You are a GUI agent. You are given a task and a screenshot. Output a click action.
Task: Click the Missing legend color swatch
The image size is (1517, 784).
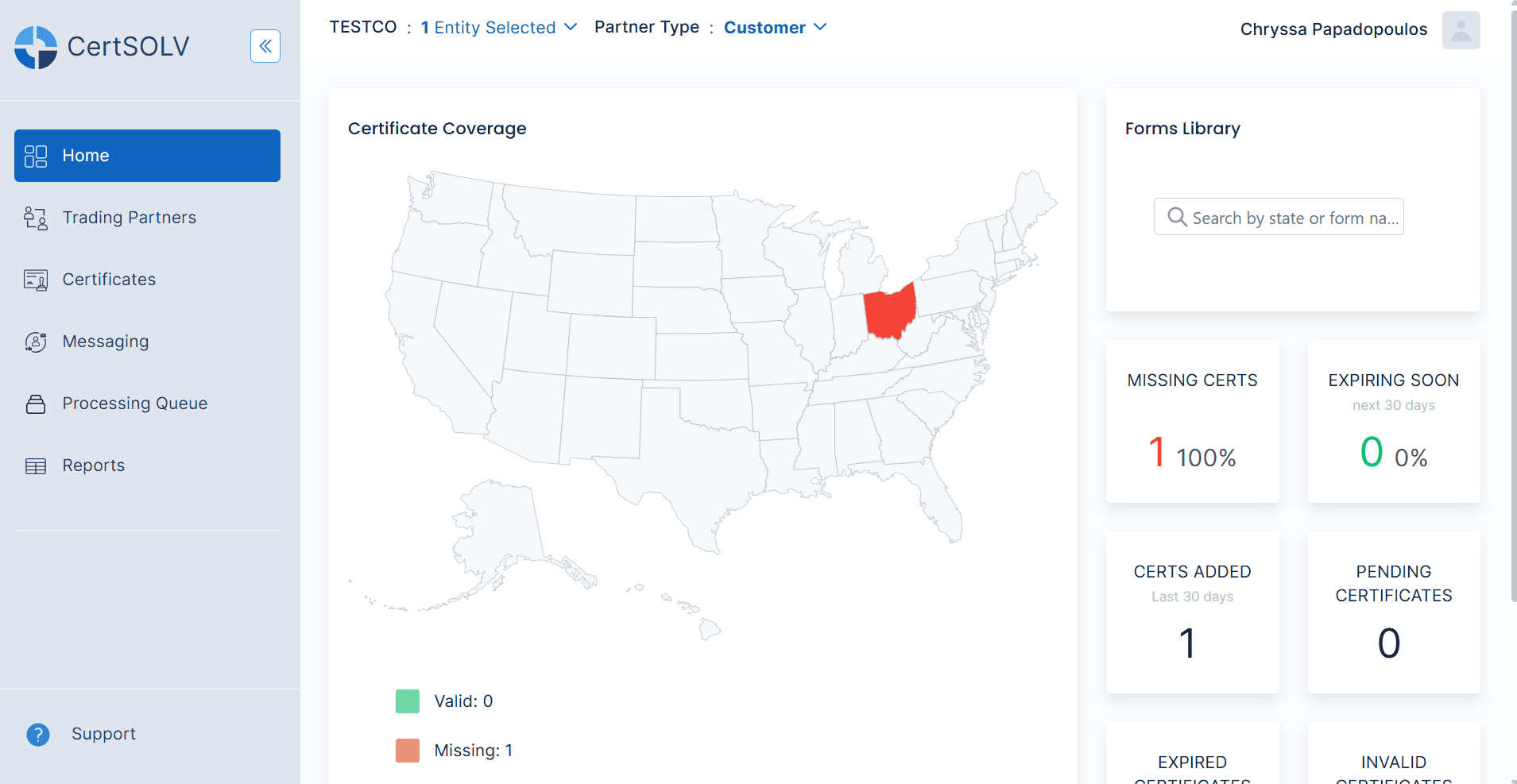tap(407, 749)
